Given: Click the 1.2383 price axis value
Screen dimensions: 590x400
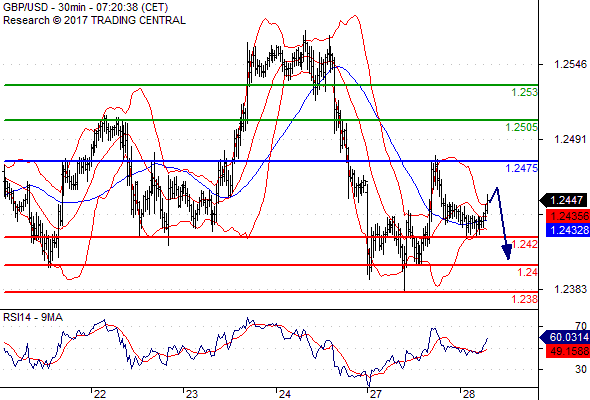Looking at the screenshot, I should [x=570, y=289].
